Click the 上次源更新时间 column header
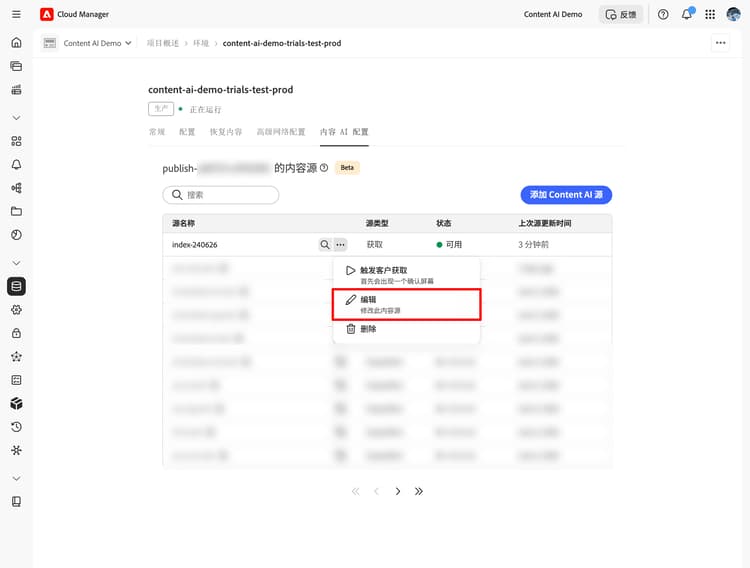This screenshot has height=568, width=750. tap(545, 223)
